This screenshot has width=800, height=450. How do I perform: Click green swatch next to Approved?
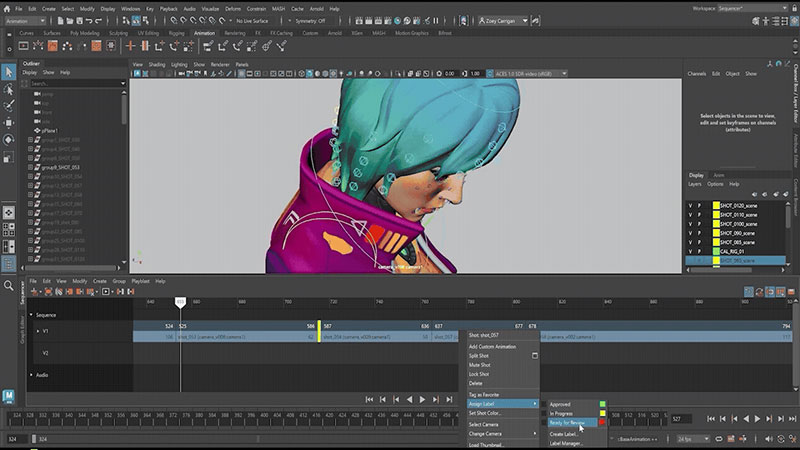(x=603, y=404)
